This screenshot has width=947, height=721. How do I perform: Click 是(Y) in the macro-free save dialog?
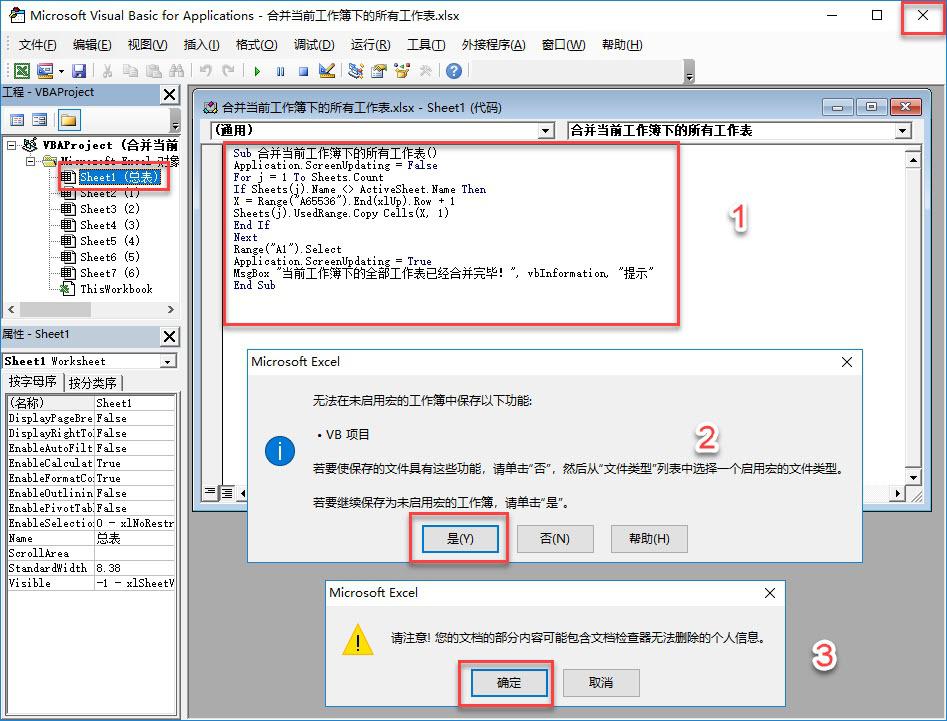click(460, 539)
